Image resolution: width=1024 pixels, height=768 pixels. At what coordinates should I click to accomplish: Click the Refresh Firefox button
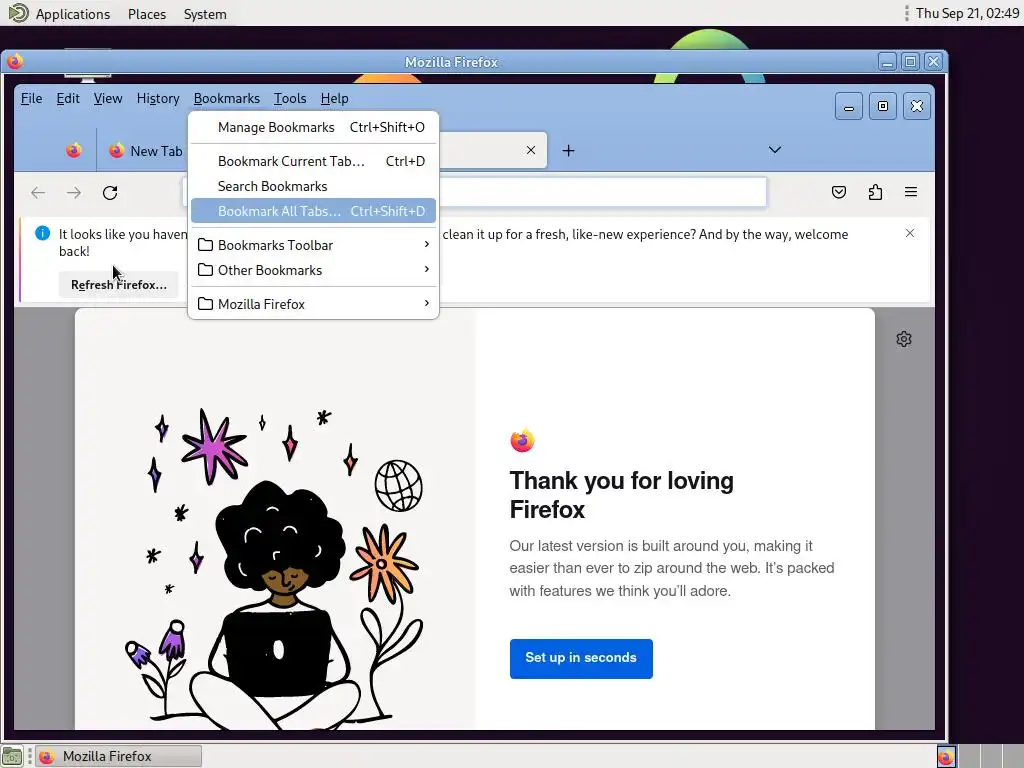(119, 285)
